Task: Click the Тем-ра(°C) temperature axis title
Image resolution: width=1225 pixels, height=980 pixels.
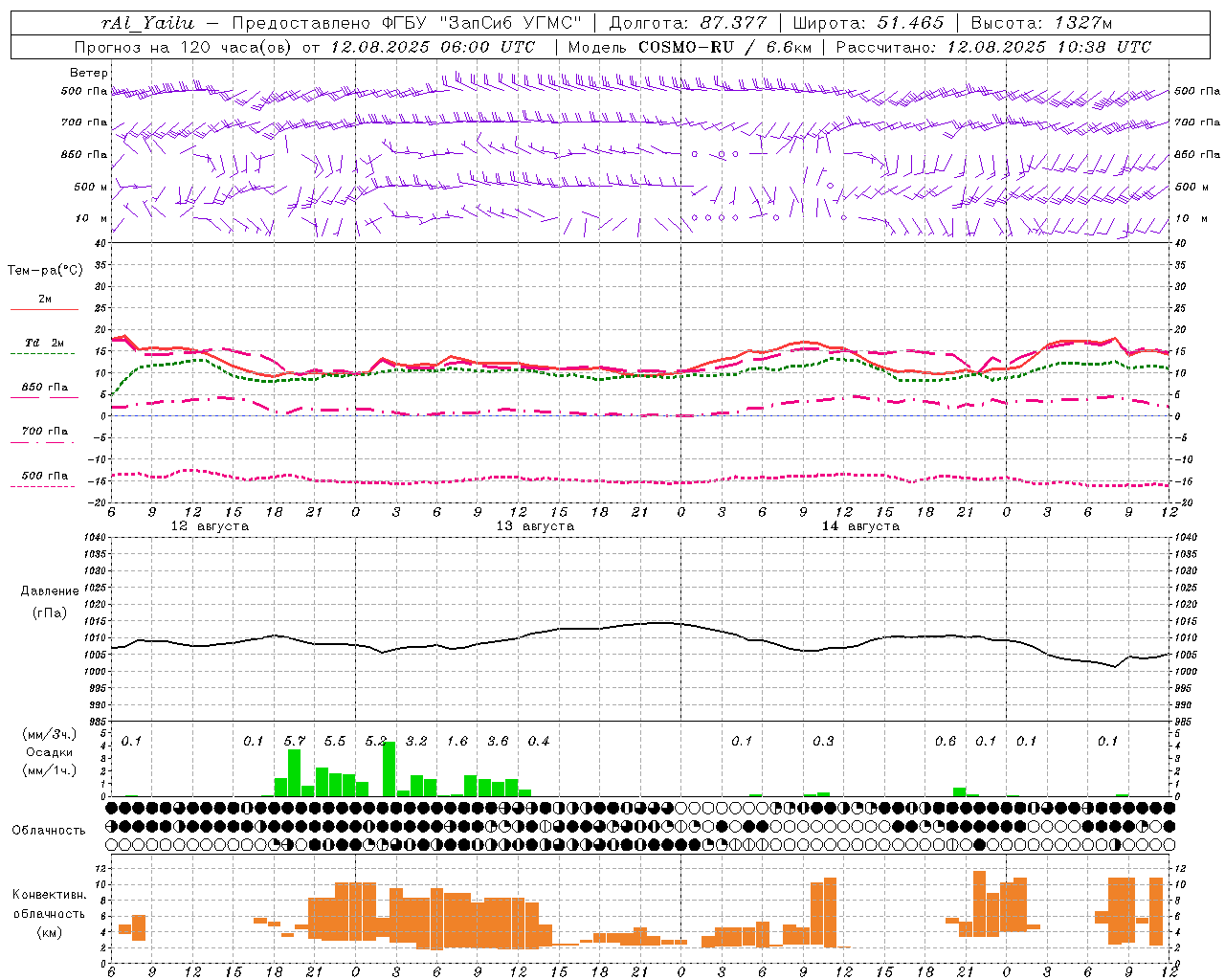Action: coord(45,271)
